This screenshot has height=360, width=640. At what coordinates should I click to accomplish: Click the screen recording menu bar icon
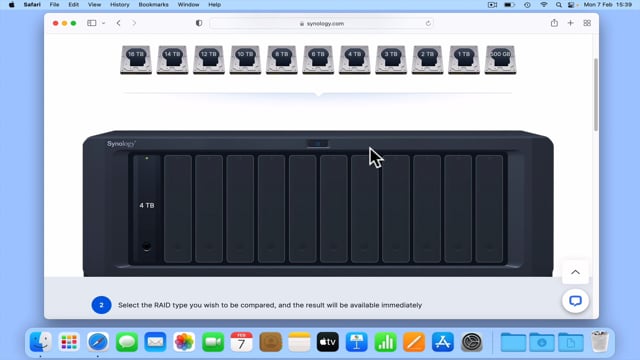(492, 4)
